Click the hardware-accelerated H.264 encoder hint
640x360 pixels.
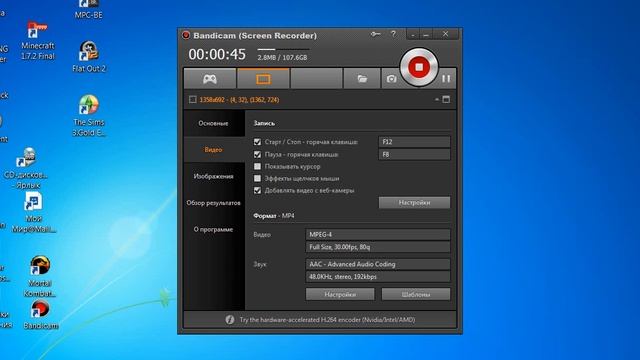[327, 320]
